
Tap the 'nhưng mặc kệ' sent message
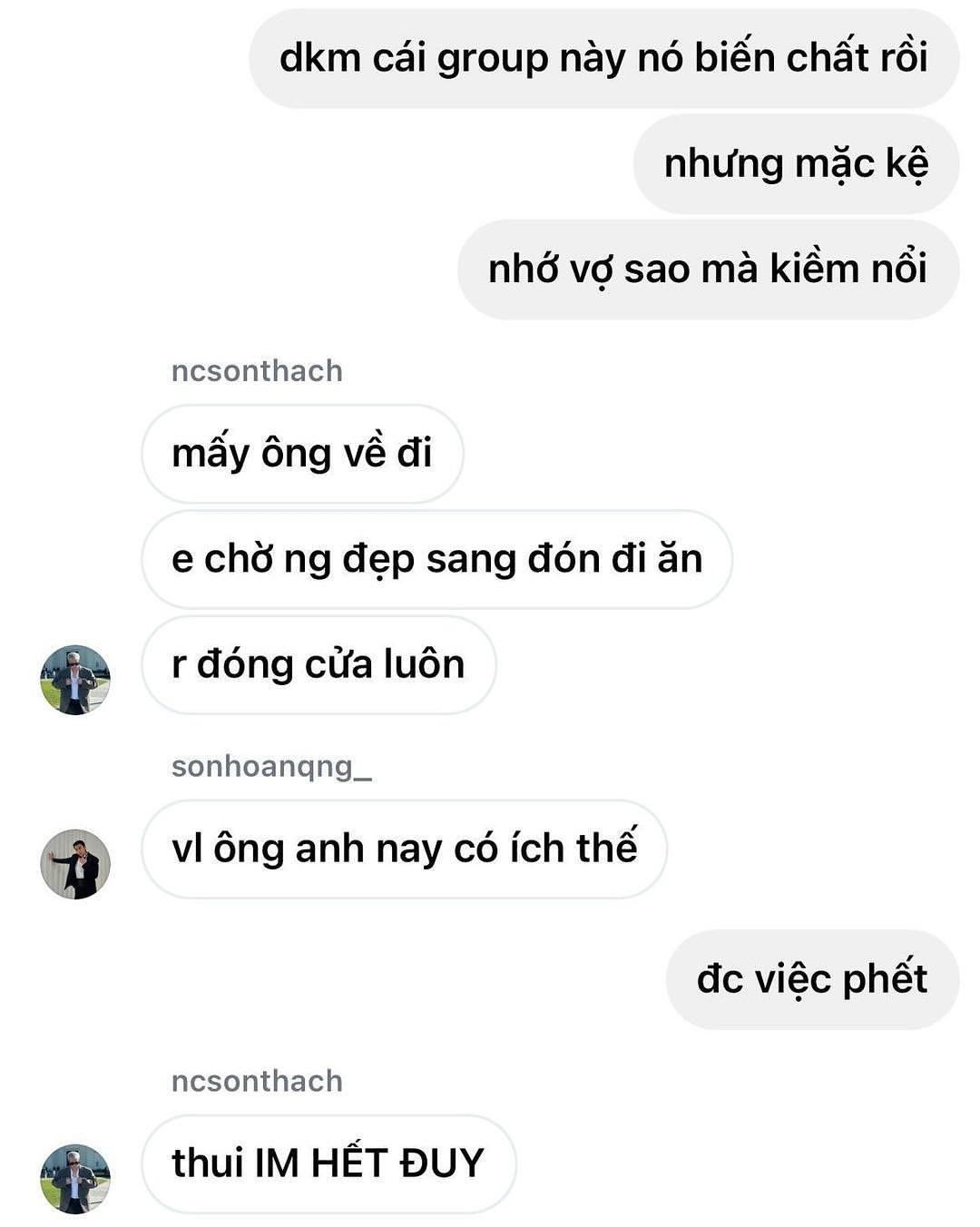pyautogui.click(x=796, y=164)
